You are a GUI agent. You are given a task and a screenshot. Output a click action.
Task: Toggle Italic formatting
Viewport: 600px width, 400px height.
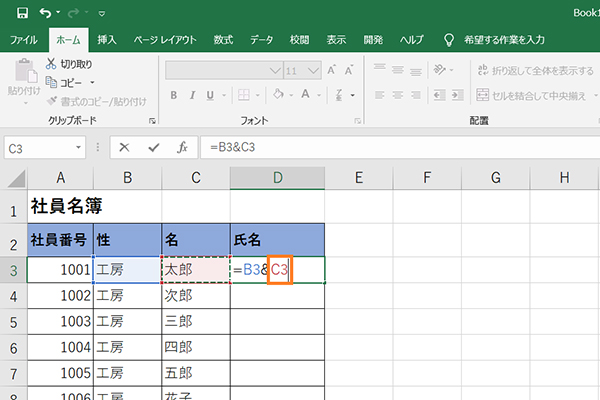[193, 96]
